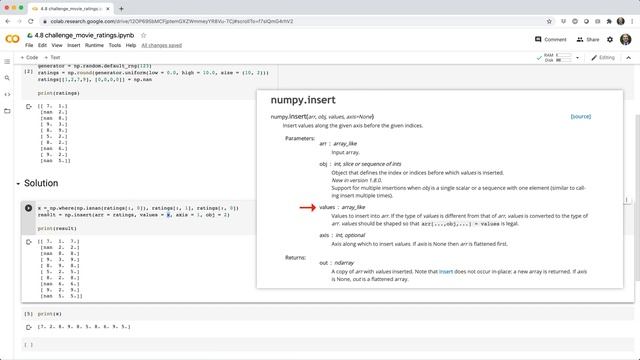Click the Disk usage bar
This screenshot has height=360, width=640.
563,60
